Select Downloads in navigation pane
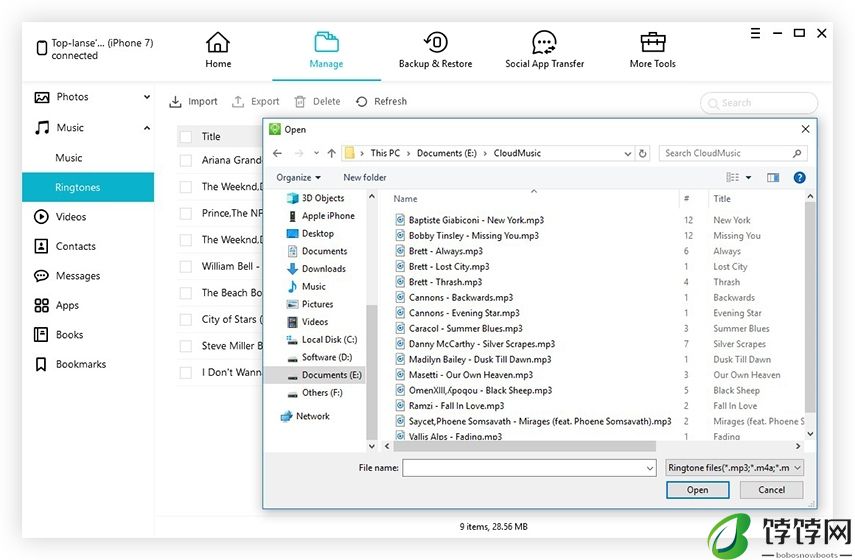The height and width of the screenshot is (560, 855). tap(316, 269)
